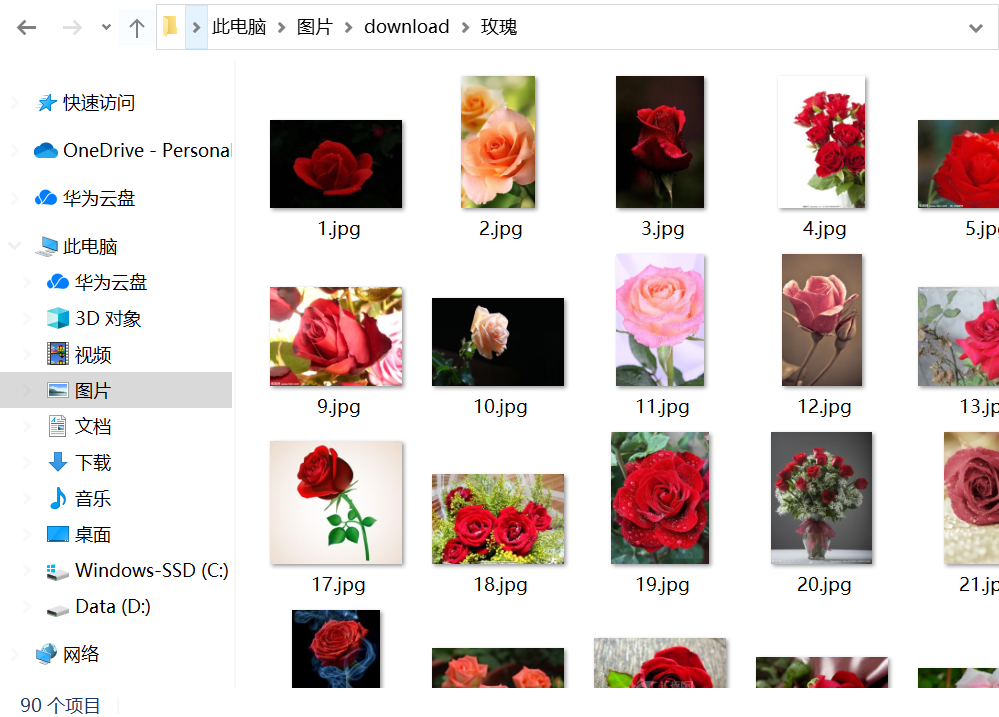Go up one folder level
This screenshot has height=717, width=999.
click(x=136, y=27)
